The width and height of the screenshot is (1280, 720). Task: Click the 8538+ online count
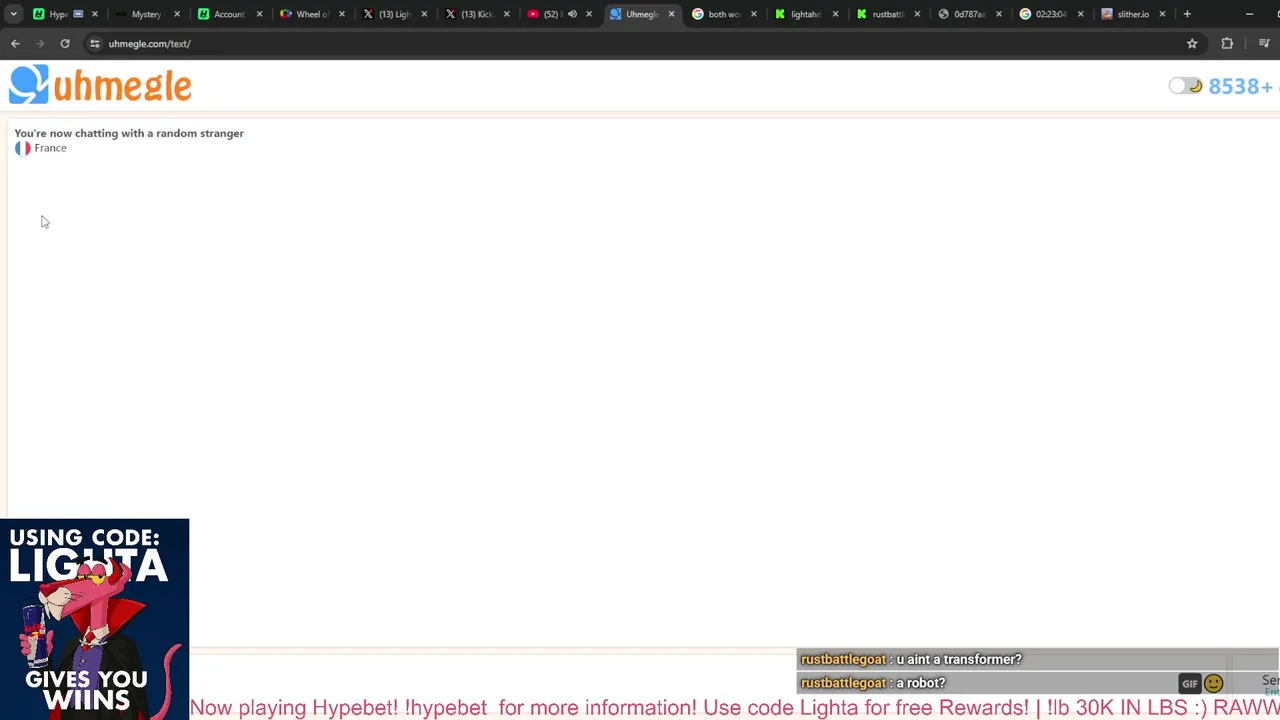1242,87
